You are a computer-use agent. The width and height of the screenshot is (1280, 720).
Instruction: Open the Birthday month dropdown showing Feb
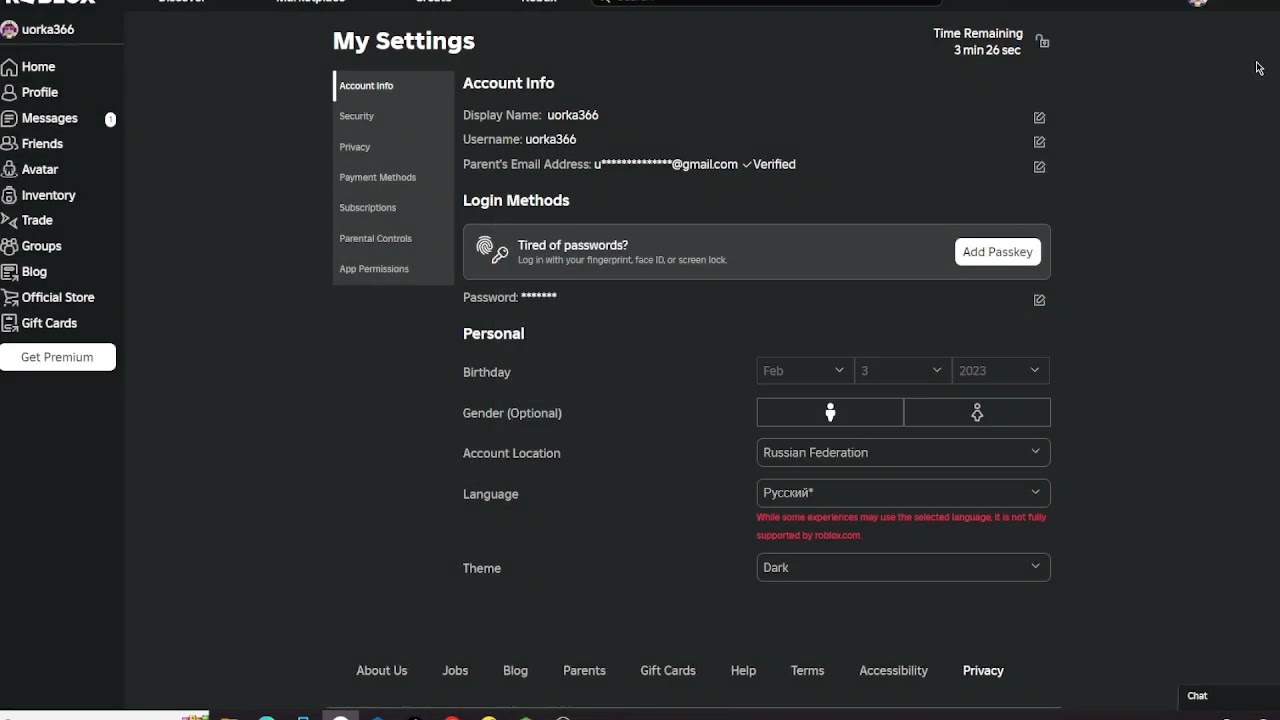pyautogui.click(x=806, y=371)
